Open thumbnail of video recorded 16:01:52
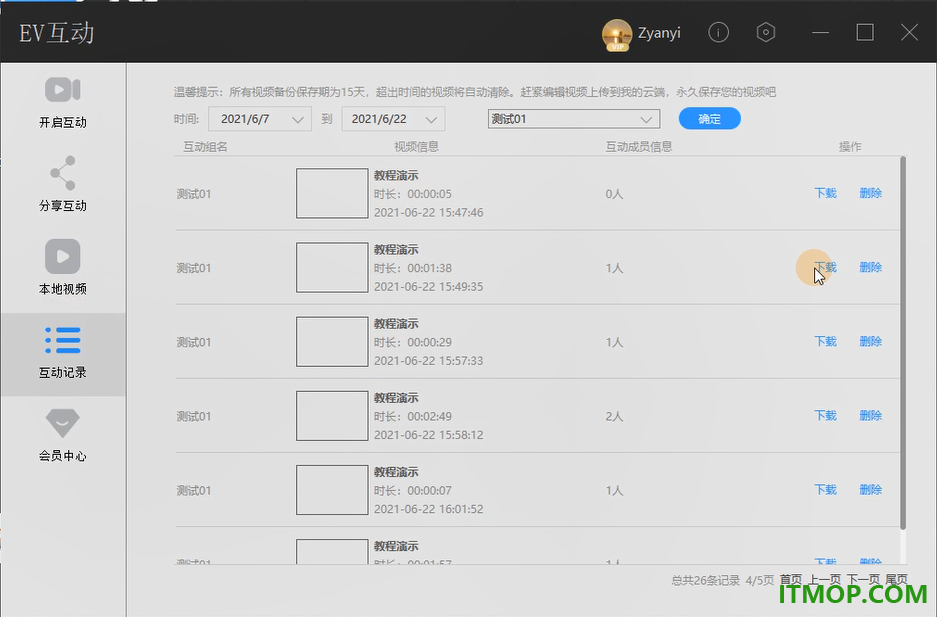This screenshot has width=937, height=617. 332,489
